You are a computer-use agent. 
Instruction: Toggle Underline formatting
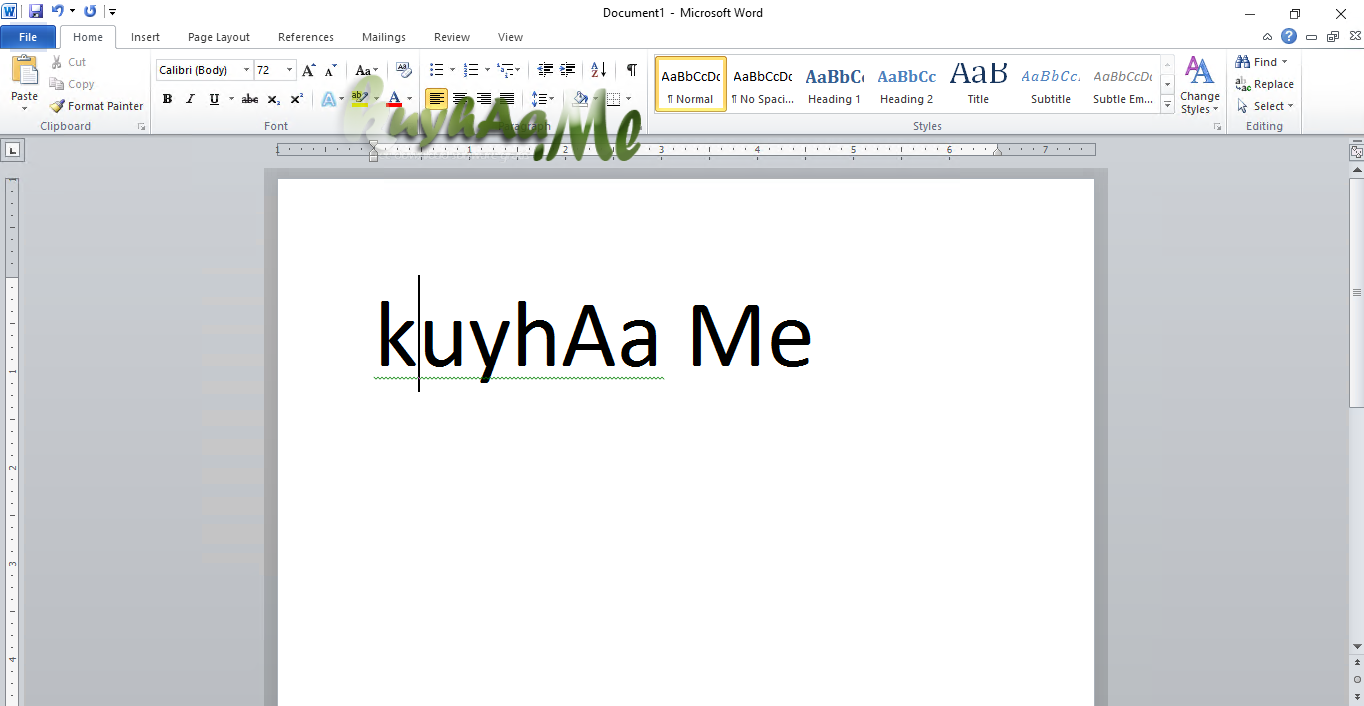tap(214, 99)
